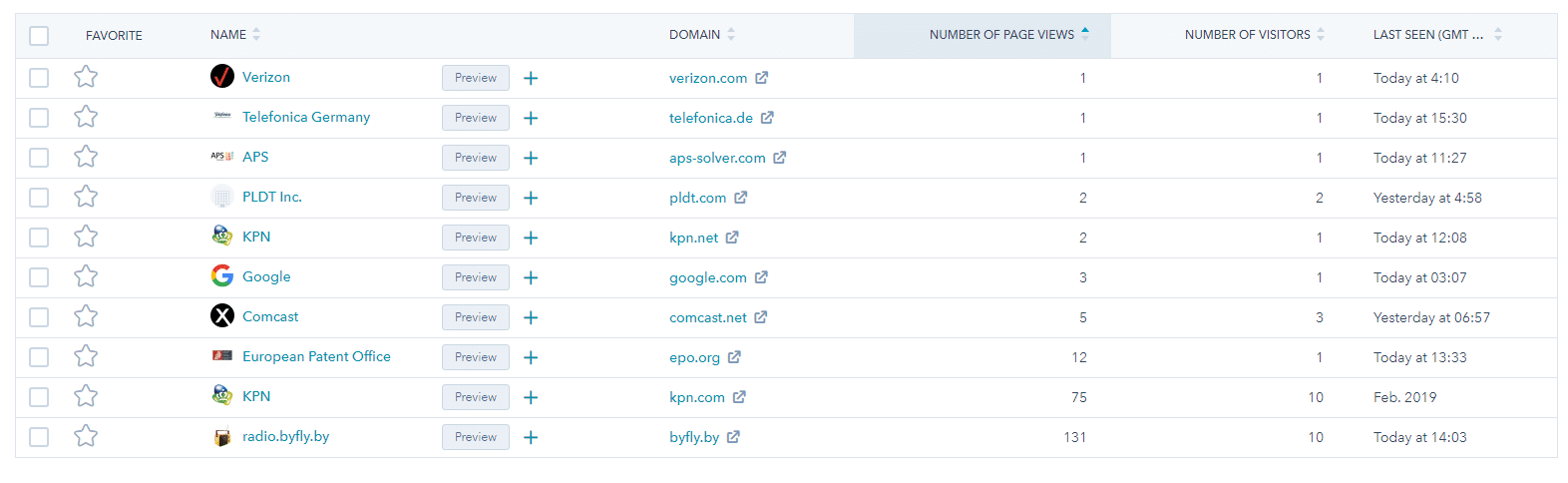
Task: Star the Telefonica Germany row
Action: (86, 117)
